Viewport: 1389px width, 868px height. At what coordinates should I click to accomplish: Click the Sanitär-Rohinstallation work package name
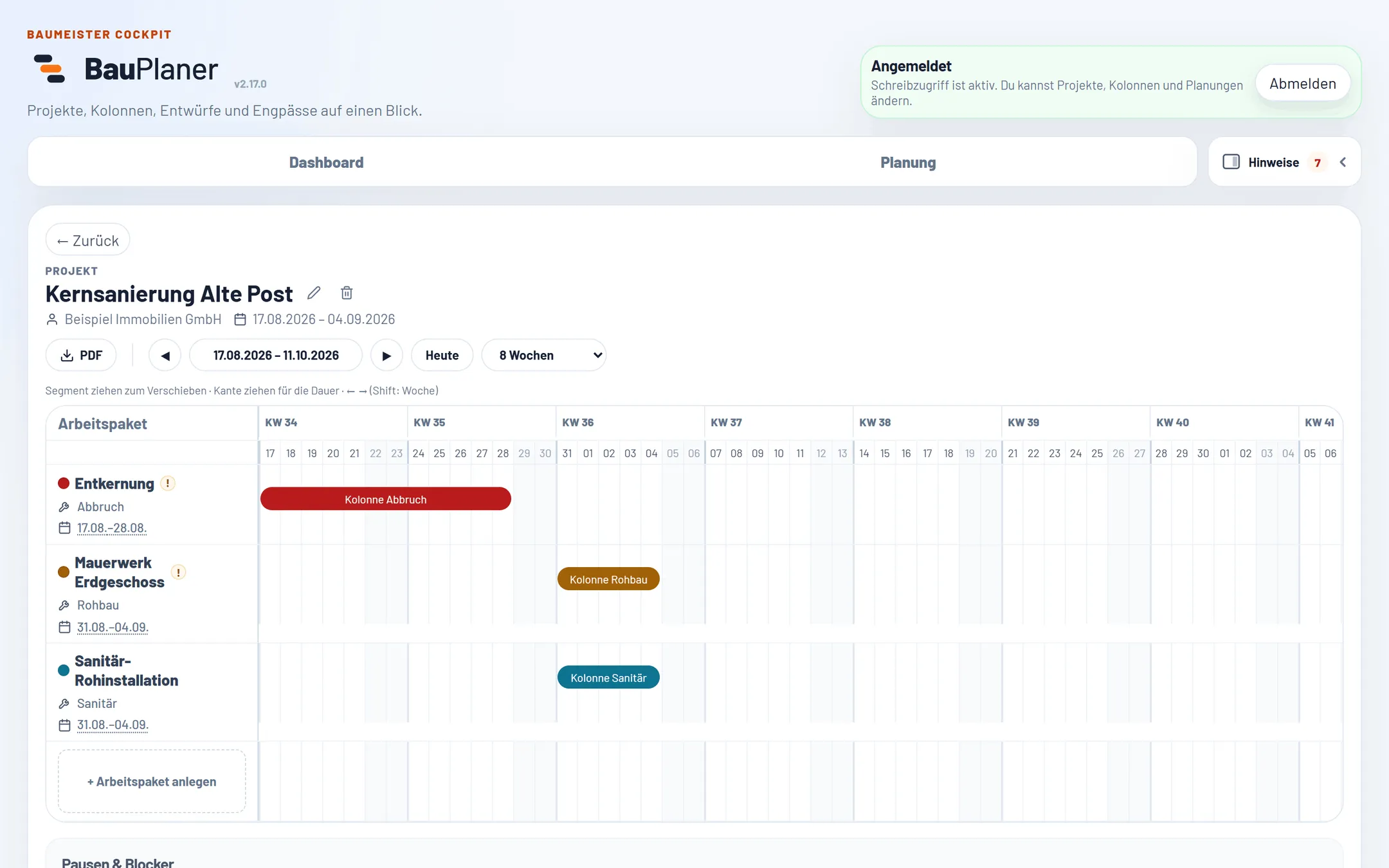tap(127, 671)
